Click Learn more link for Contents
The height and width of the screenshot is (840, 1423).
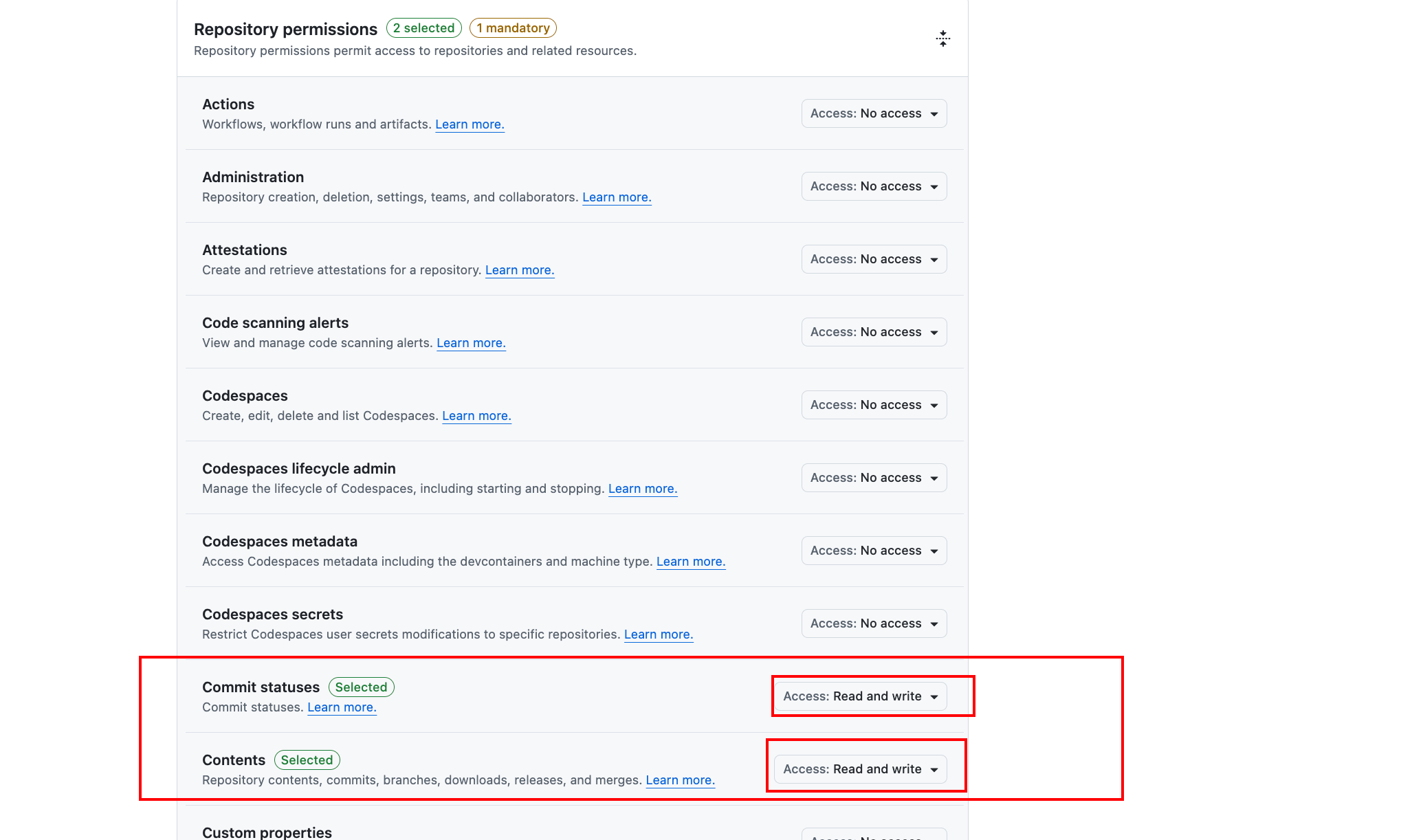pyautogui.click(x=680, y=780)
